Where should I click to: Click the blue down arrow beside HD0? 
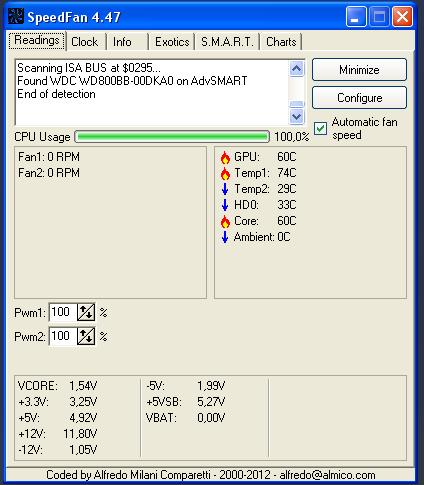tap(225, 205)
